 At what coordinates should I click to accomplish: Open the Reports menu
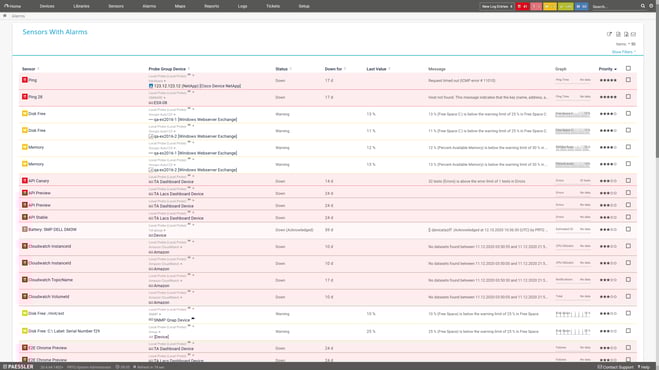[211, 6]
